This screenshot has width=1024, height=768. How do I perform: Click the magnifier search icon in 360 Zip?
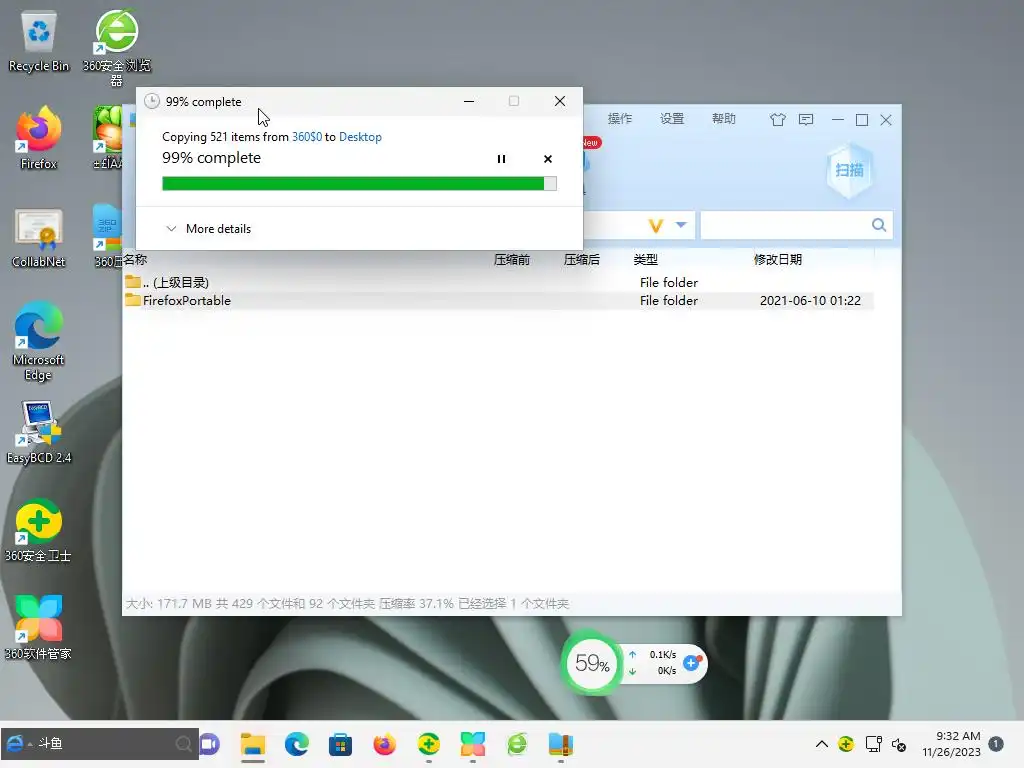pos(879,225)
